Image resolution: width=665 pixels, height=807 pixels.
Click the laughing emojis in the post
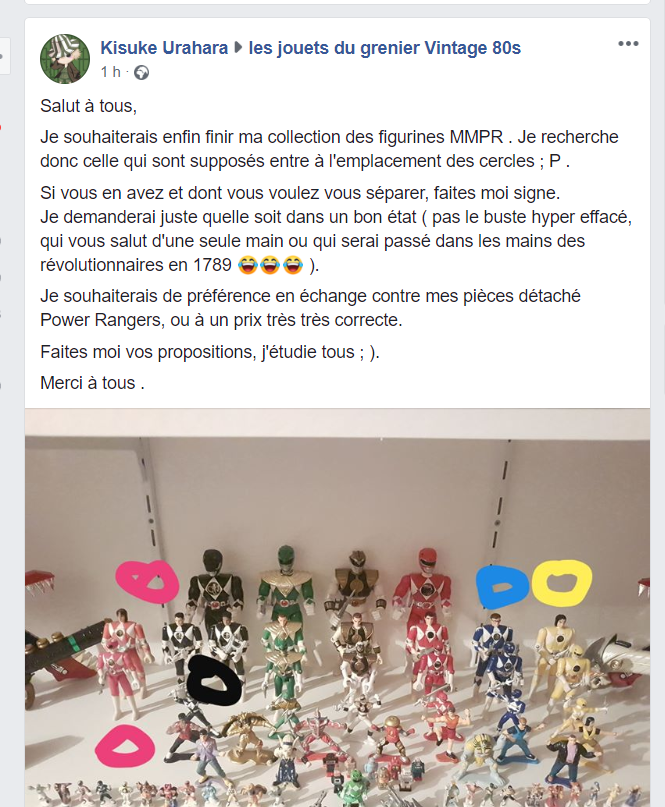[270, 266]
